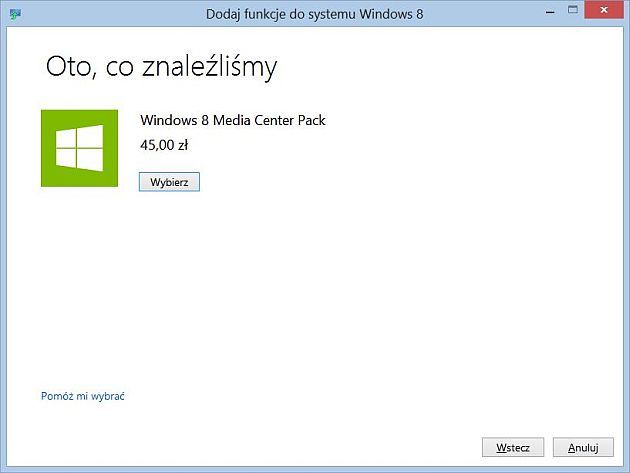Minimize the Dodaj funkcje window
Viewport: 630px width, 473px height.
(x=550, y=11)
